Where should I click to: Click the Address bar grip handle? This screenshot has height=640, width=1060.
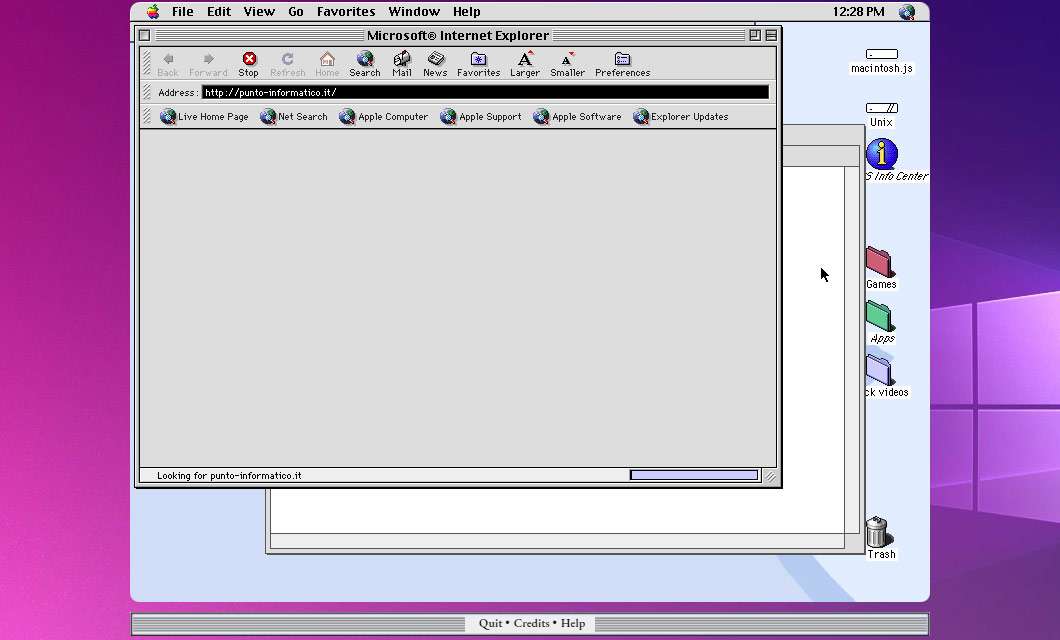[147, 92]
